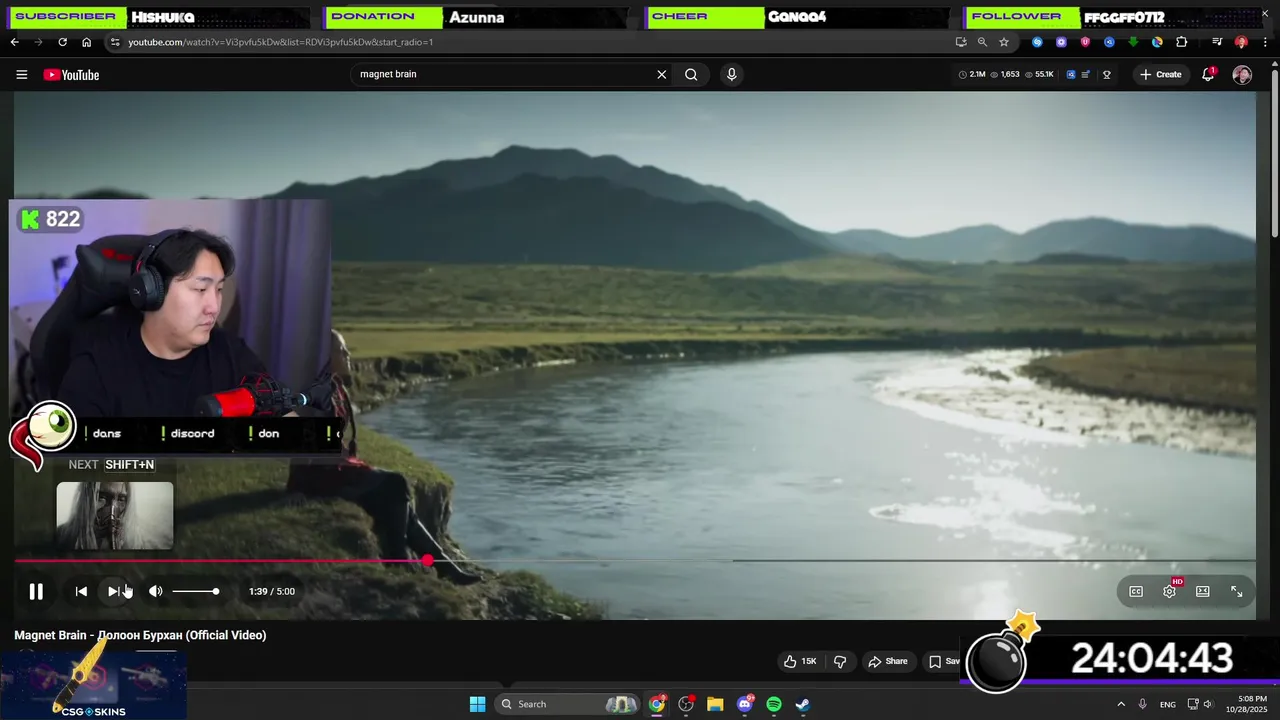Click the list icon in stats bar
1280x720 pixels.
coord(1086,74)
